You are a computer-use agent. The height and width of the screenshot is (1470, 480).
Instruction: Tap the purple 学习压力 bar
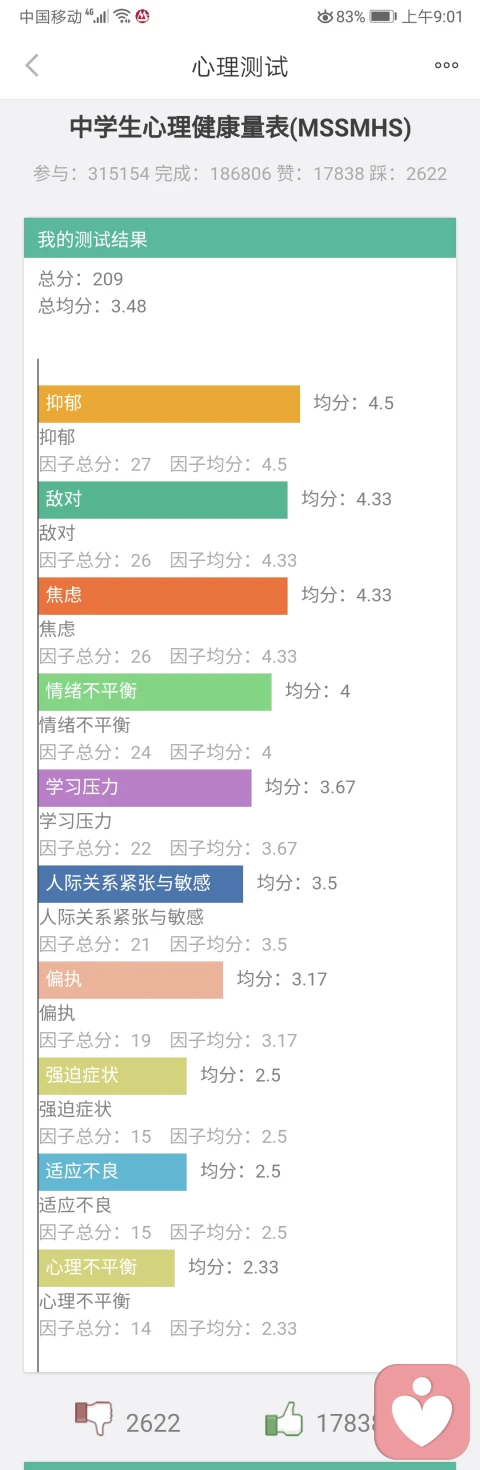point(145,788)
